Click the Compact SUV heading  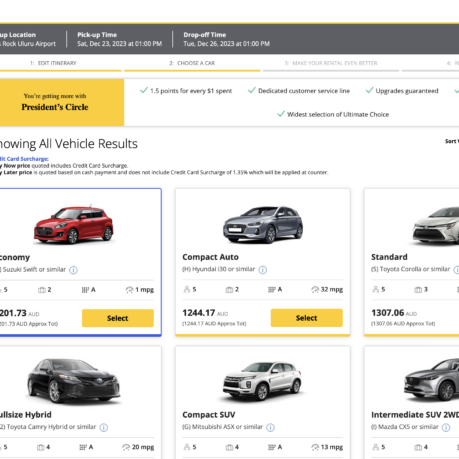tap(209, 415)
